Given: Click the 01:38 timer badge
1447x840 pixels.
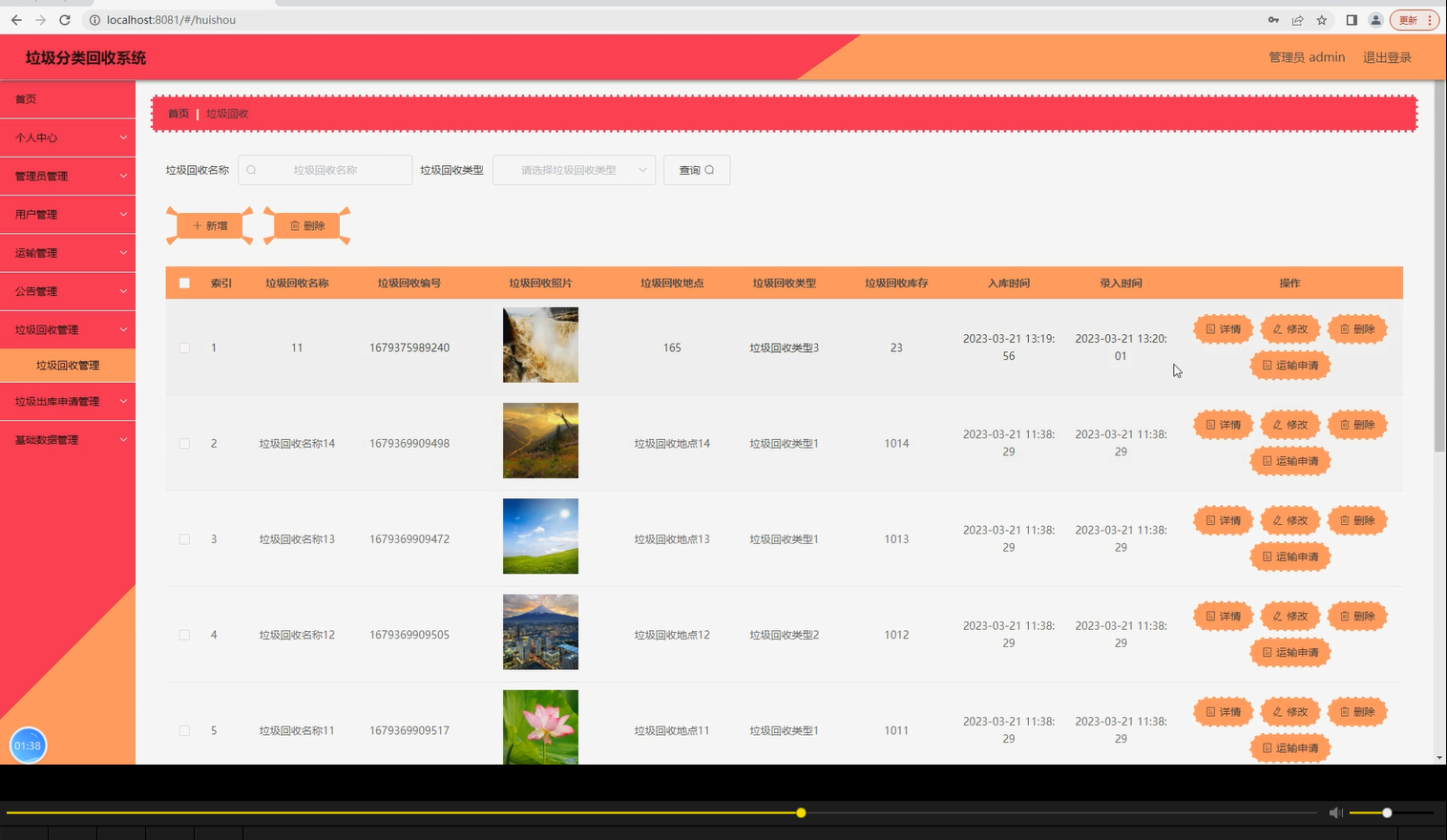Looking at the screenshot, I should (x=28, y=745).
